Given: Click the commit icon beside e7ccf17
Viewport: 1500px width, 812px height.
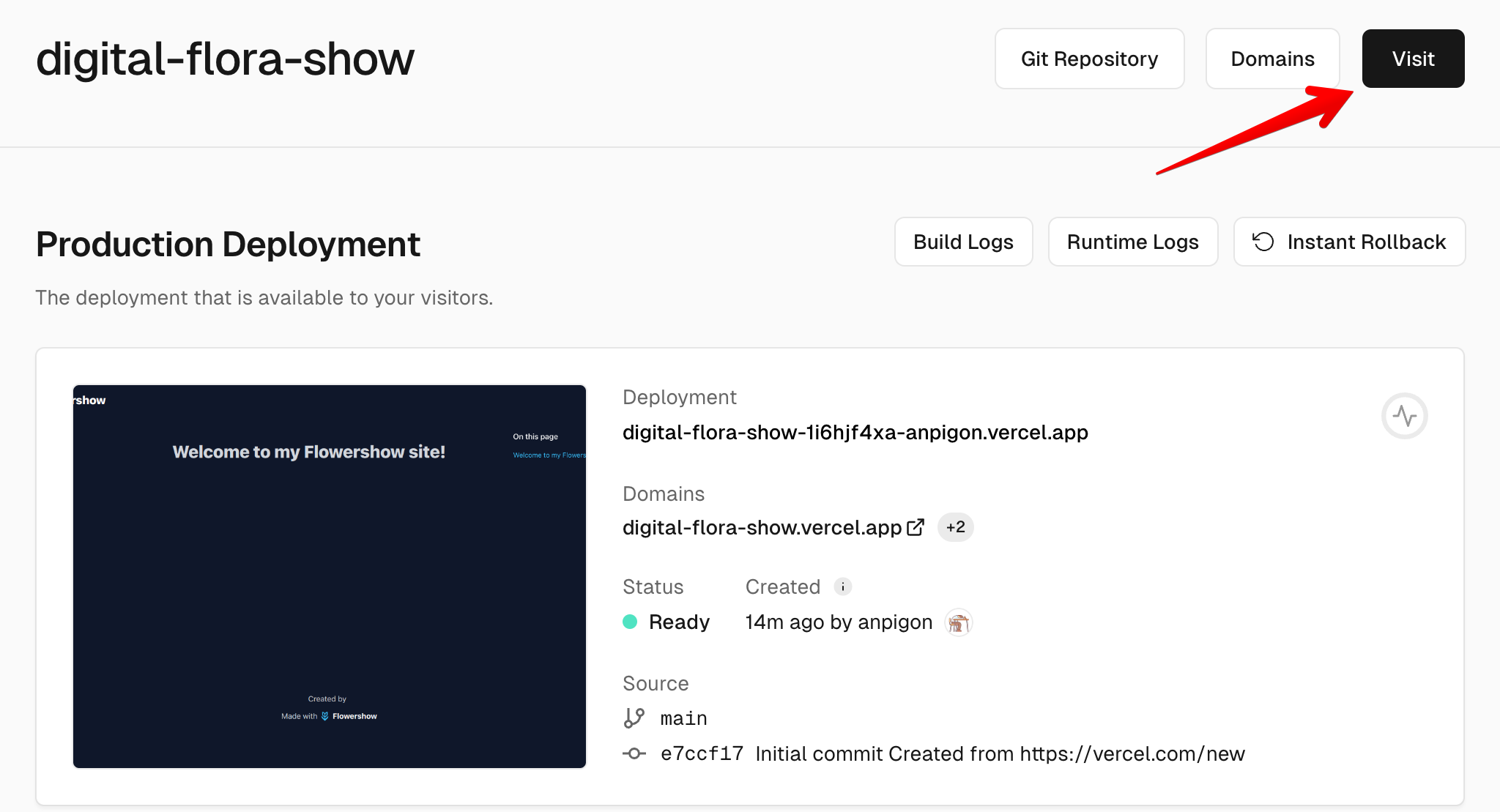Looking at the screenshot, I should [634, 753].
